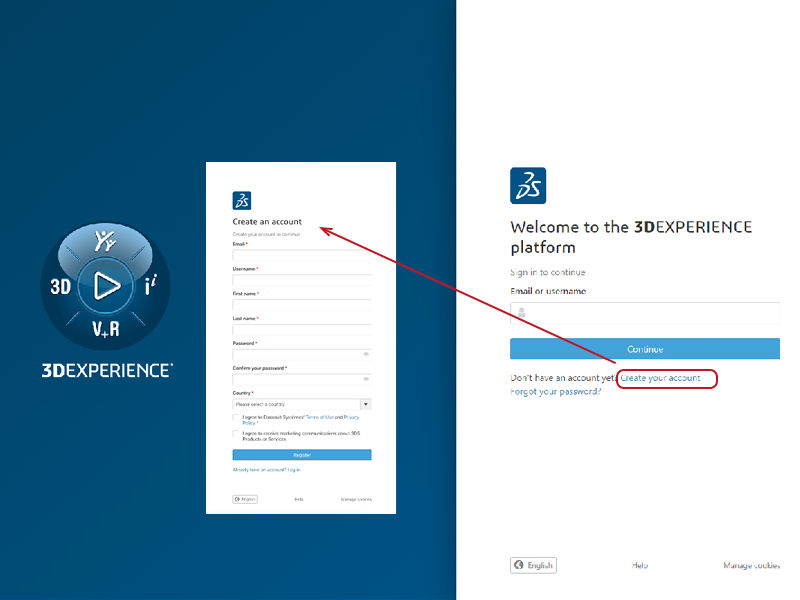
Task: Click the 3DS logo above the welcome message
Action: pyautogui.click(x=528, y=185)
